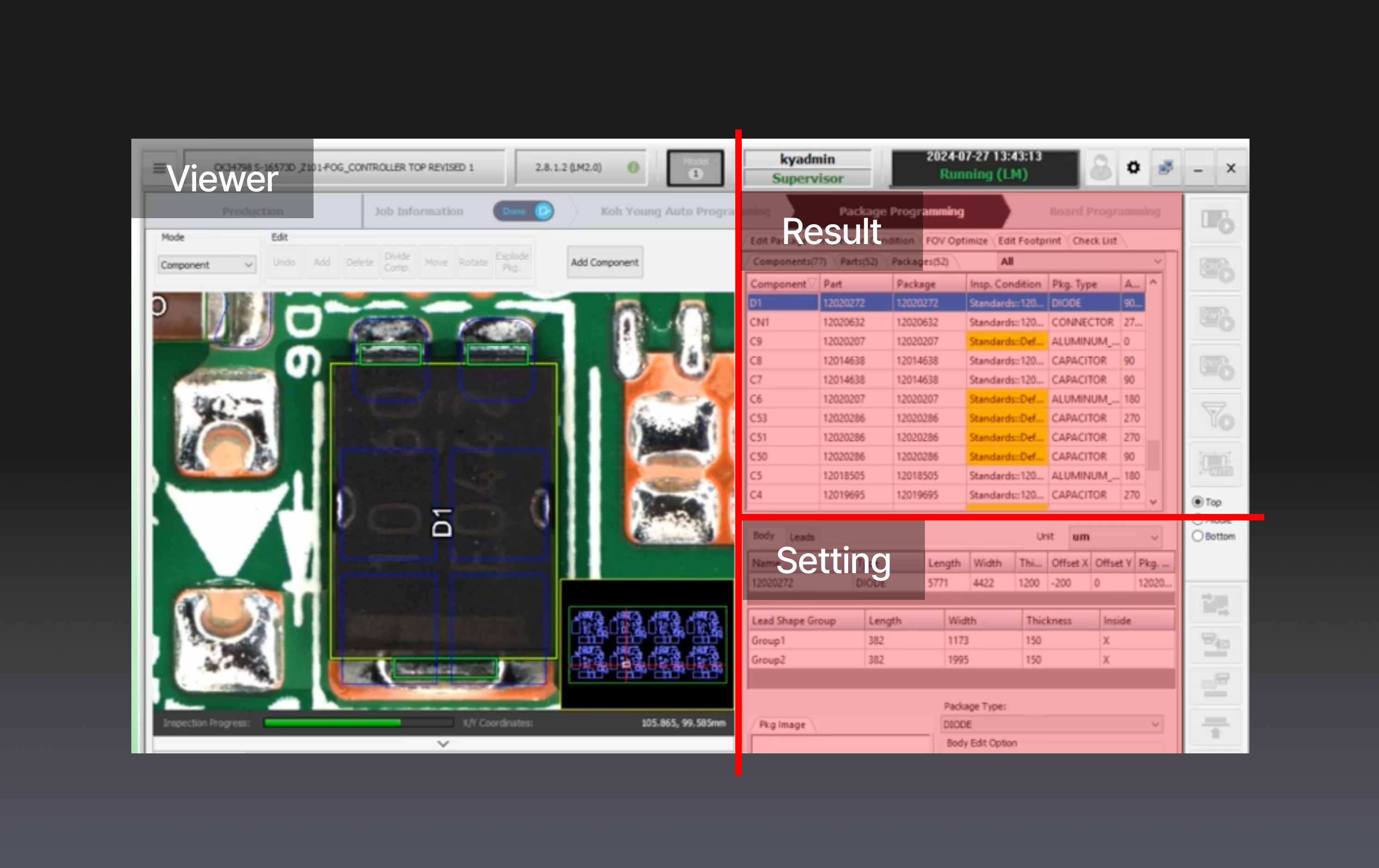
Task: Go to the Package Programming step
Action: [901, 211]
